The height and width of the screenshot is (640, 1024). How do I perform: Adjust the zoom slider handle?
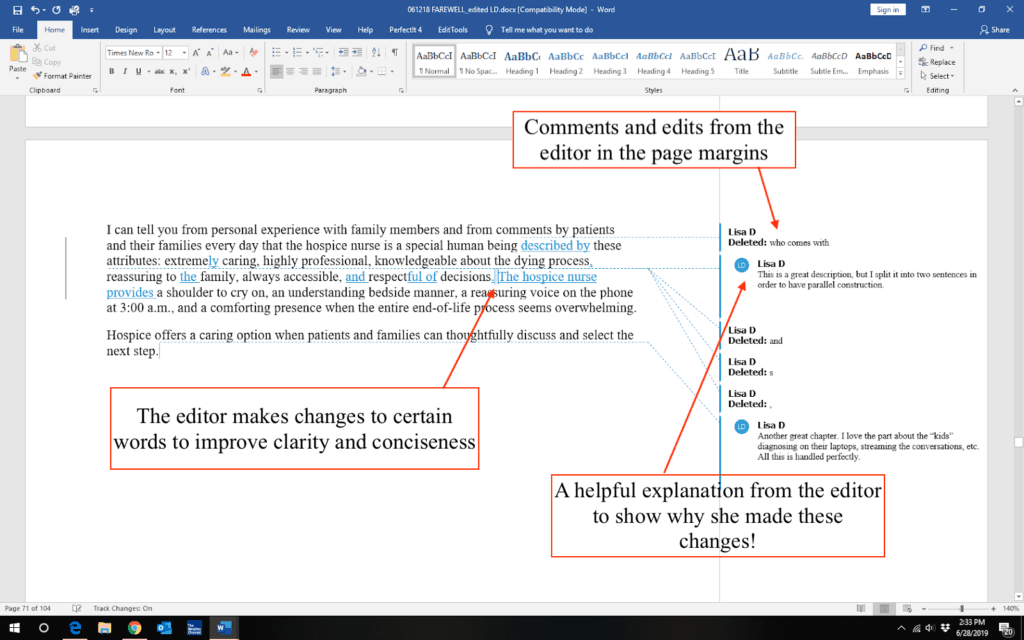click(x=961, y=608)
